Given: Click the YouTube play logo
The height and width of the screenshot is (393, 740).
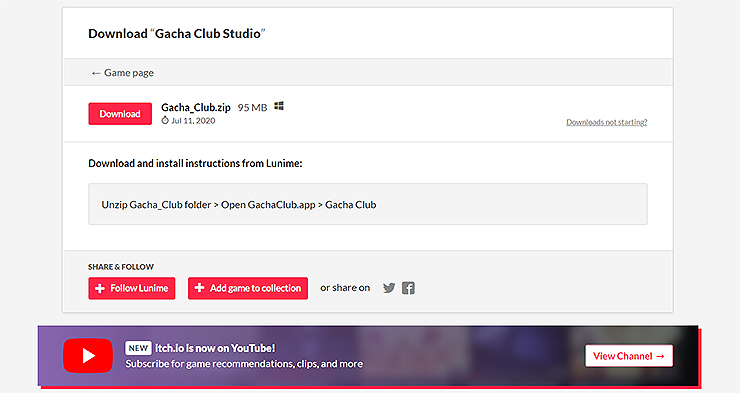Looking at the screenshot, I should [x=88, y=355].
